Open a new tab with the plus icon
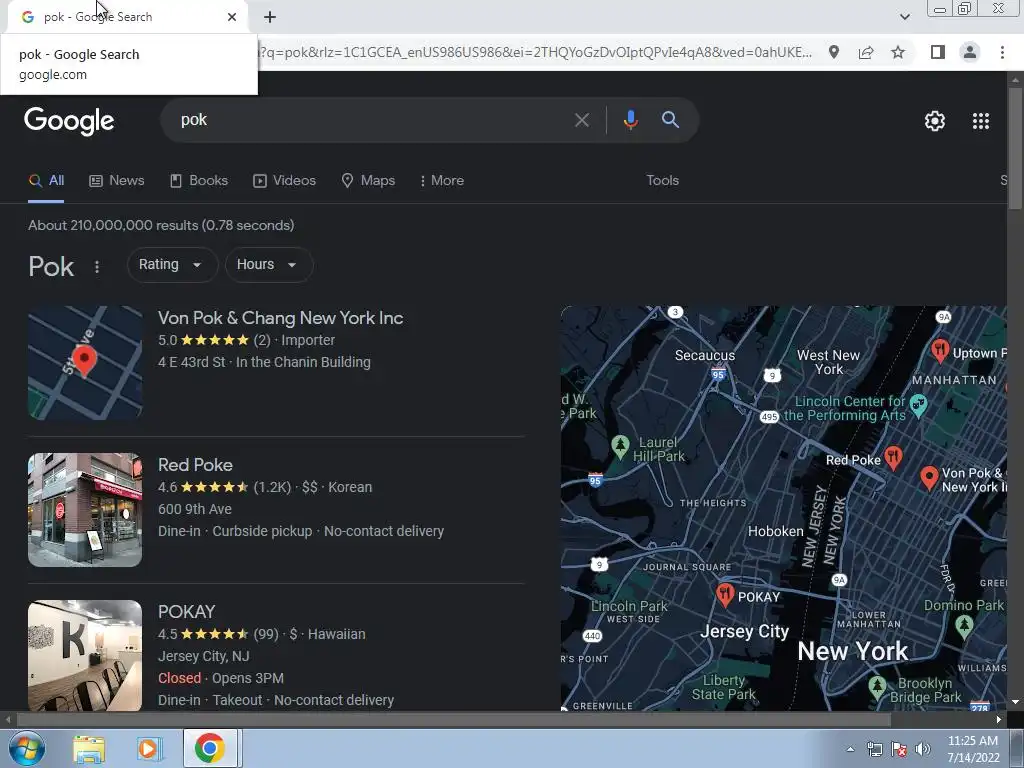This screenshot has width=1024, height=768. [270, 17]
